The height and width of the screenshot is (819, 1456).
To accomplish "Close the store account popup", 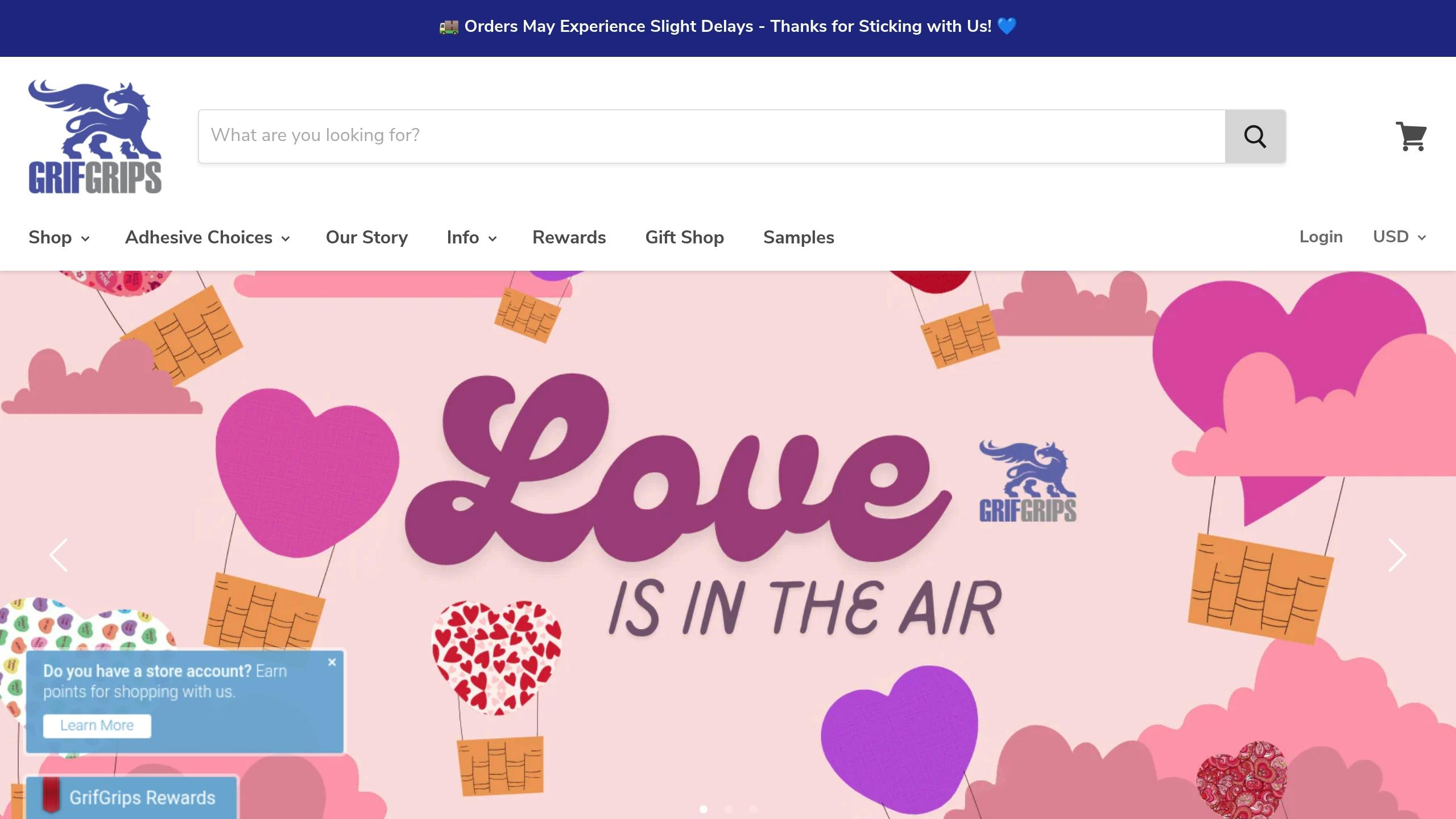I will (332, 662).
